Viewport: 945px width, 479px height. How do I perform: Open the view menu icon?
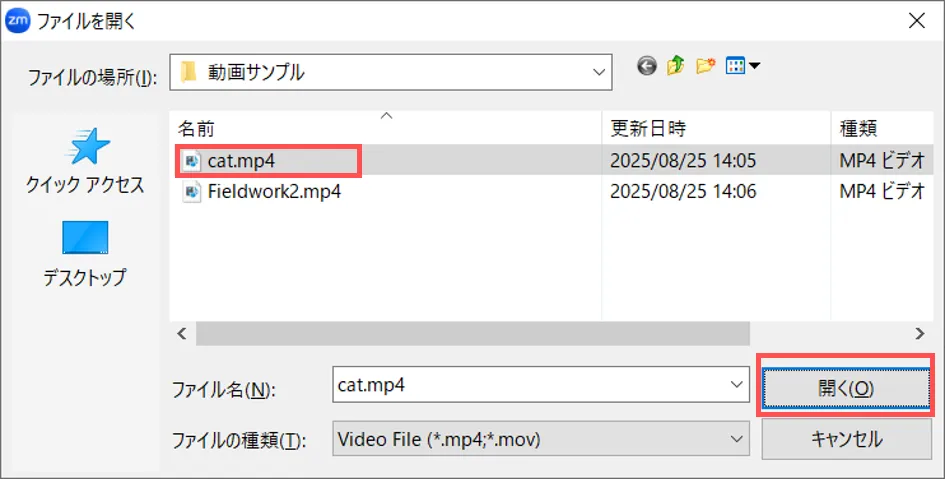pos(742,67)
